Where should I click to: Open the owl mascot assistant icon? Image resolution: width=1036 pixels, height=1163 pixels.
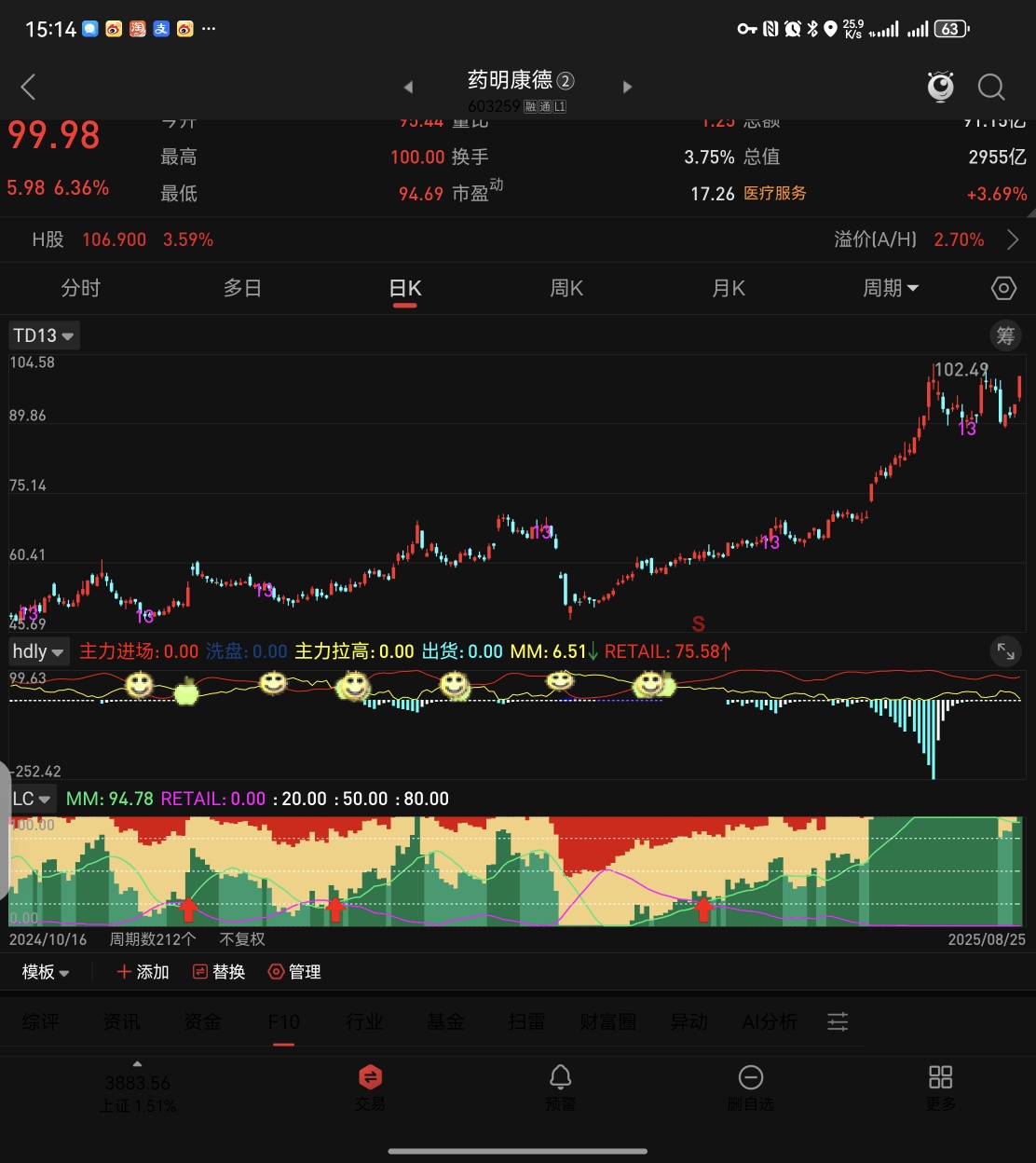941,87
